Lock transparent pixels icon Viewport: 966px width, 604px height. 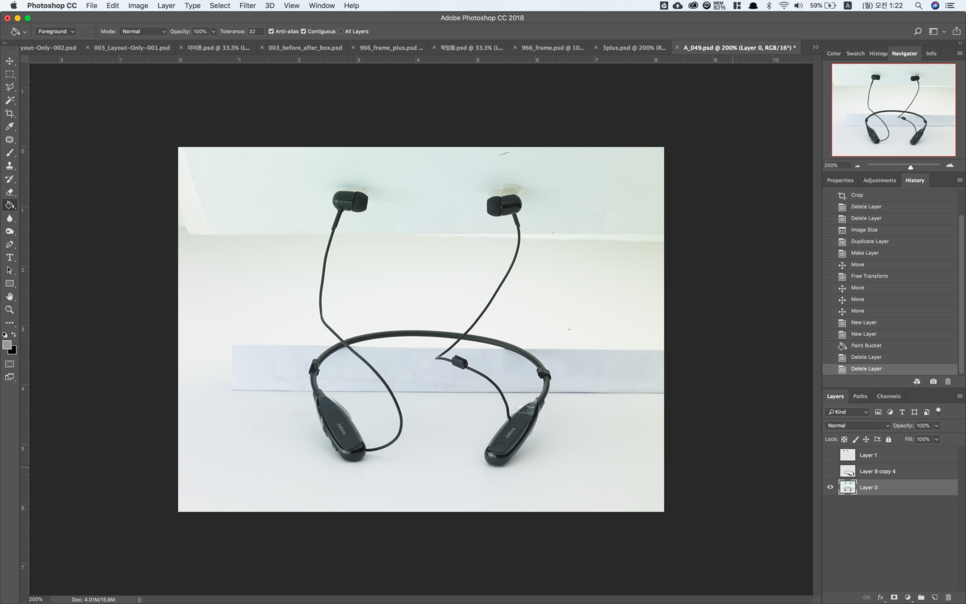click(x=844, y=439)
